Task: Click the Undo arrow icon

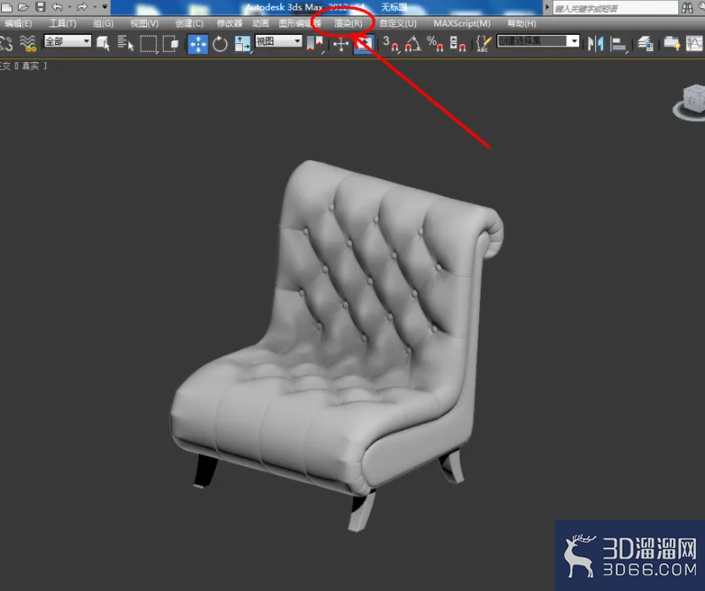Action: pos(57,7)
